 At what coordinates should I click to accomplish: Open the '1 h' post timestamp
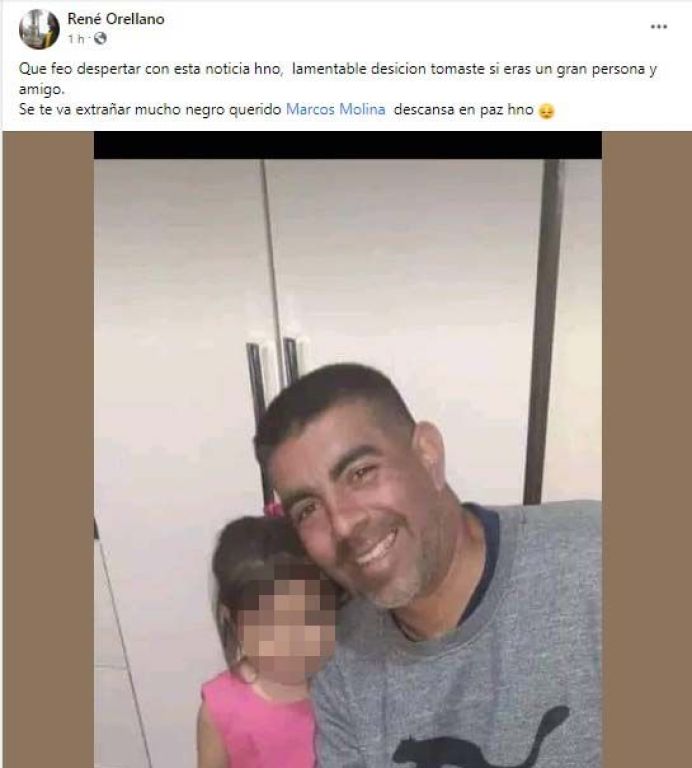point(76,39)
